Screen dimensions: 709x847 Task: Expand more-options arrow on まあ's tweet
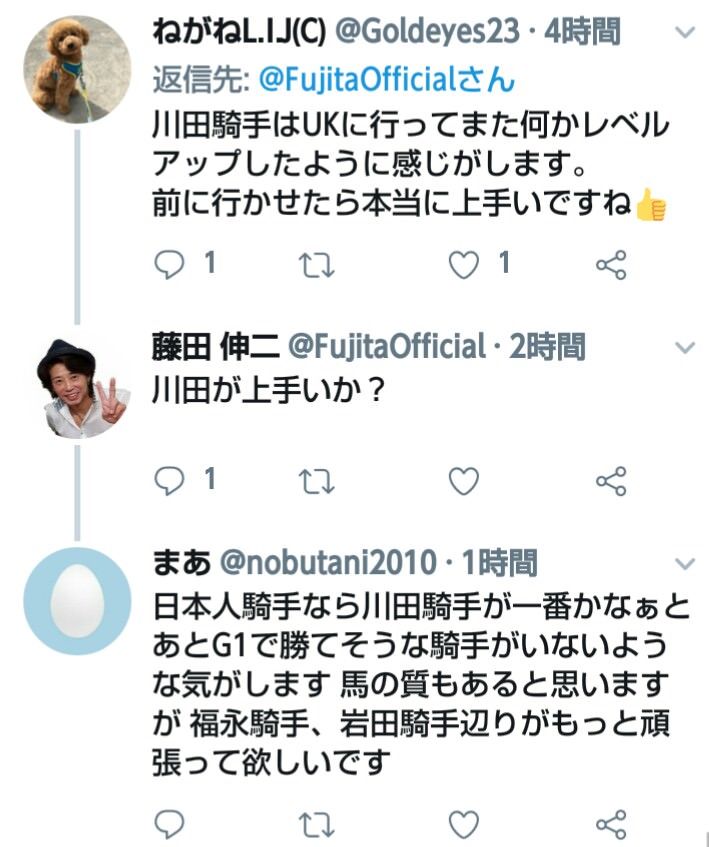tap(685, 561)
